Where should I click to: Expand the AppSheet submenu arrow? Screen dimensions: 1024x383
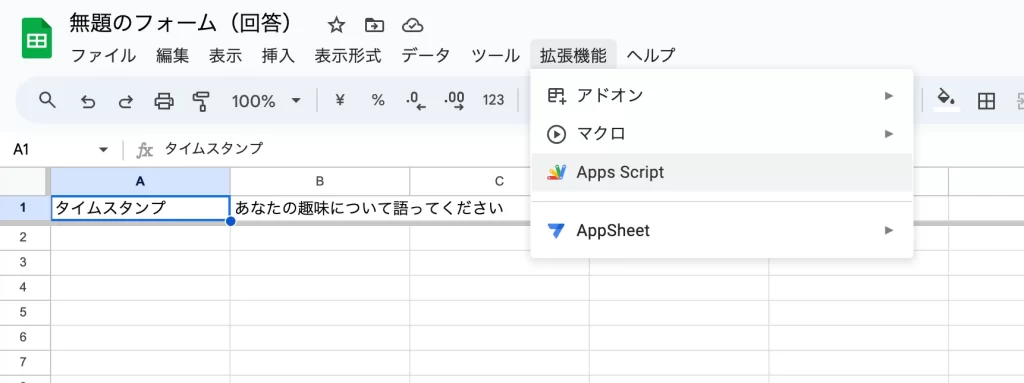coord(888,230)
